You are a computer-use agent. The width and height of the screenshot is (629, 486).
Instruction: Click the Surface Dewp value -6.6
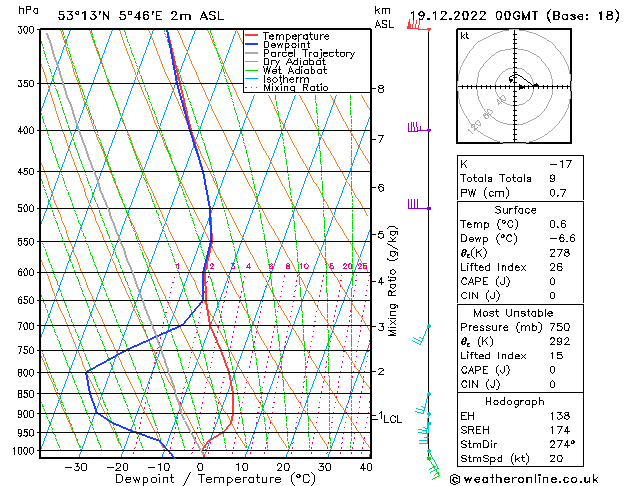tap(562, 239)
